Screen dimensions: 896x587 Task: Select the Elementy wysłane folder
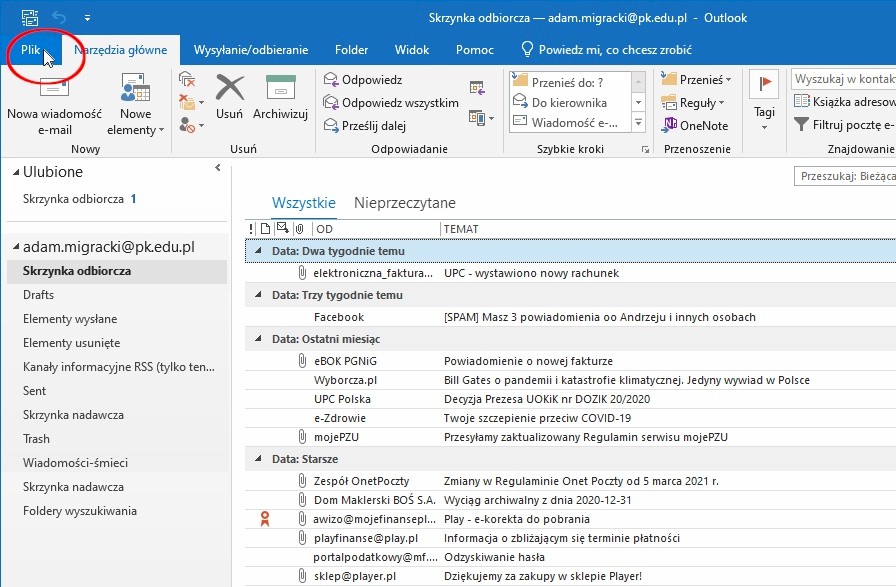(x=70, y=319)
